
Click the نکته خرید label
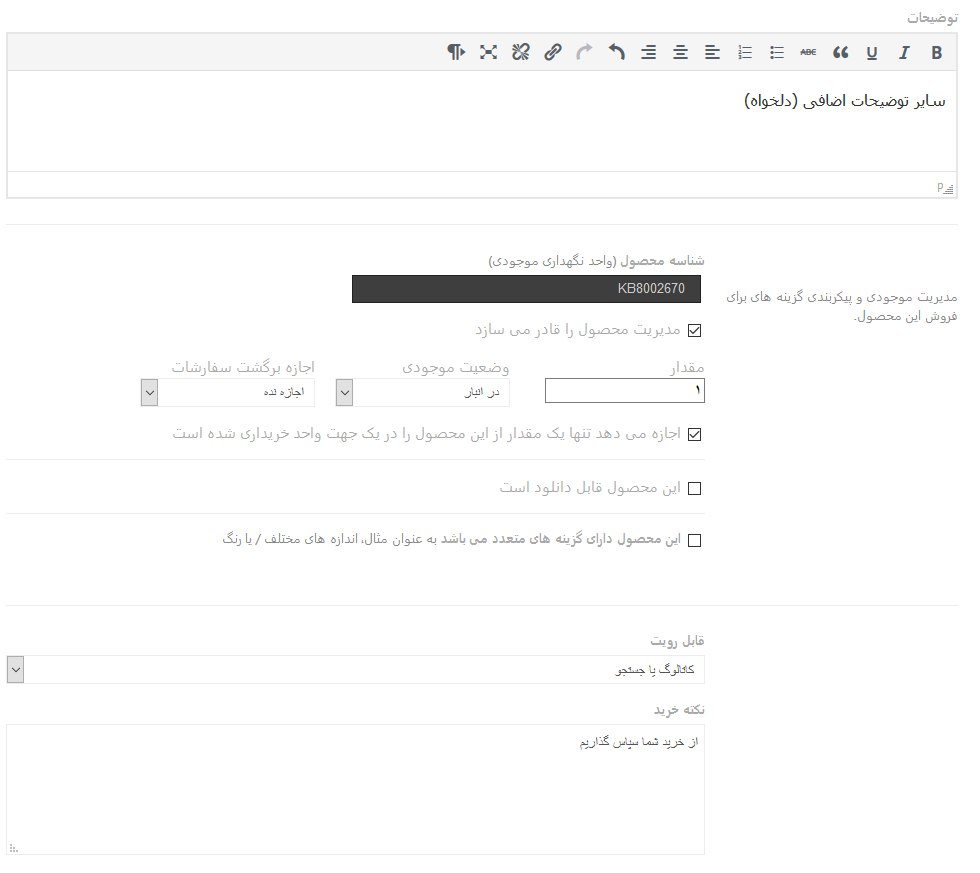679,710
